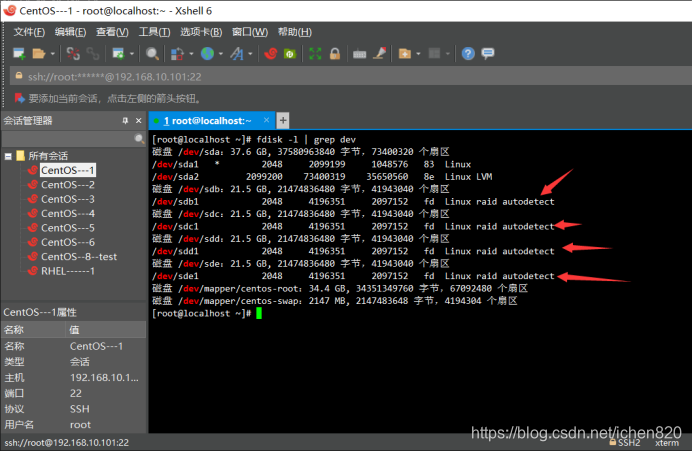Screen dimensions: 692x452
Task: Click the padlock Lock screen icon
Action: click(335, 53)
